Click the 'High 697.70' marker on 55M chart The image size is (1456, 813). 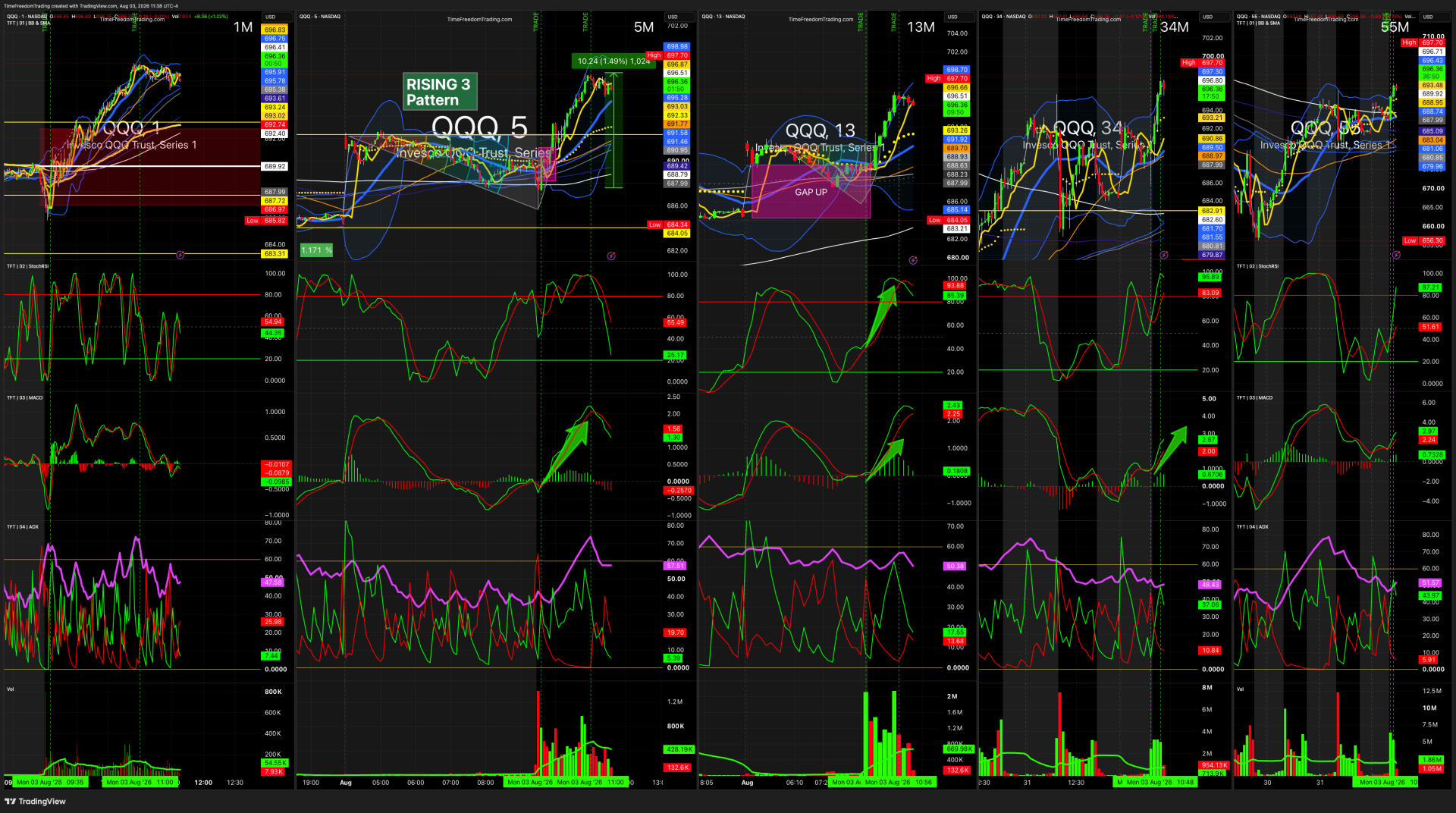point(1423,42)
